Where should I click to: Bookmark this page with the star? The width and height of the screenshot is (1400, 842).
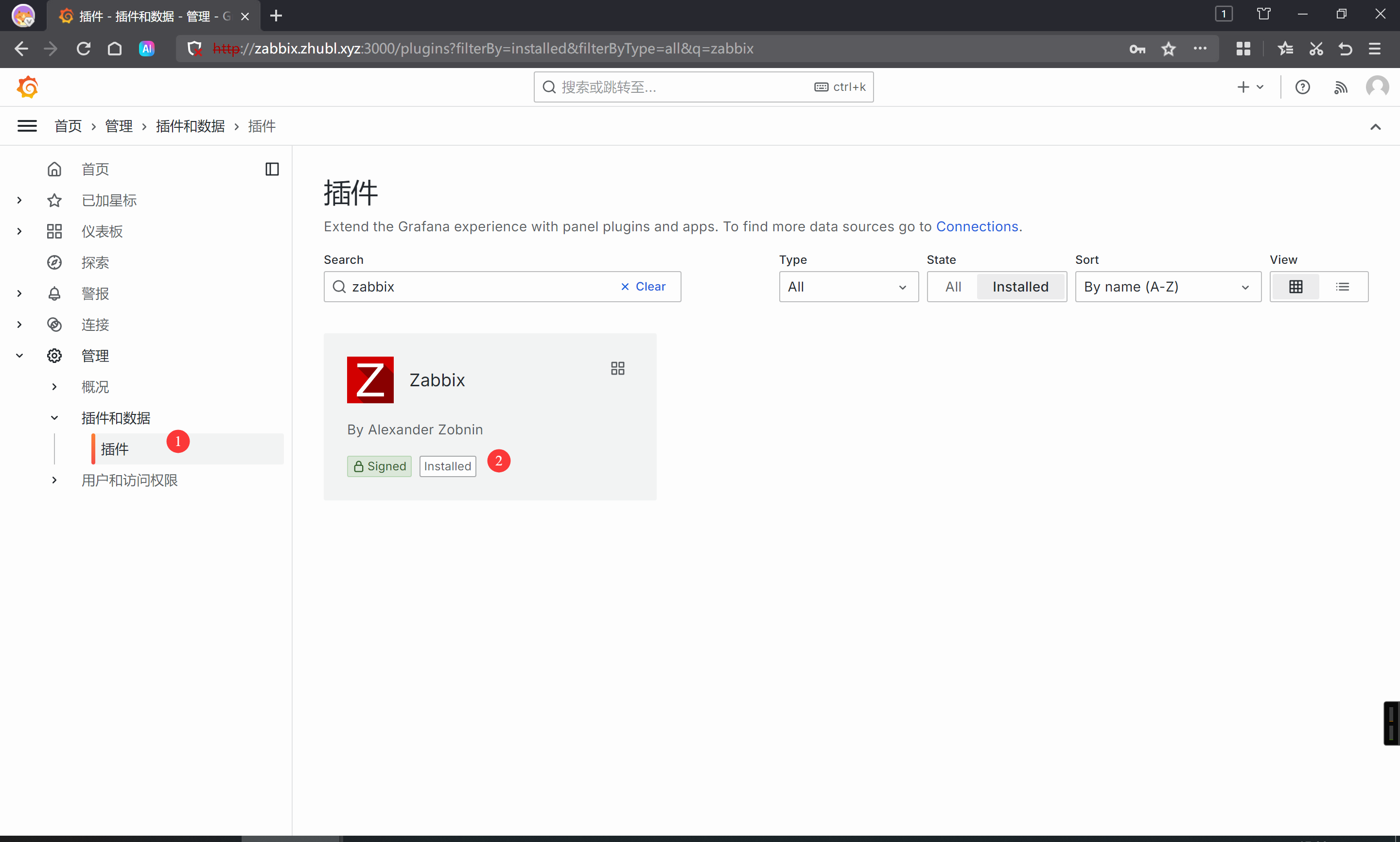(x=1169, y=49)
